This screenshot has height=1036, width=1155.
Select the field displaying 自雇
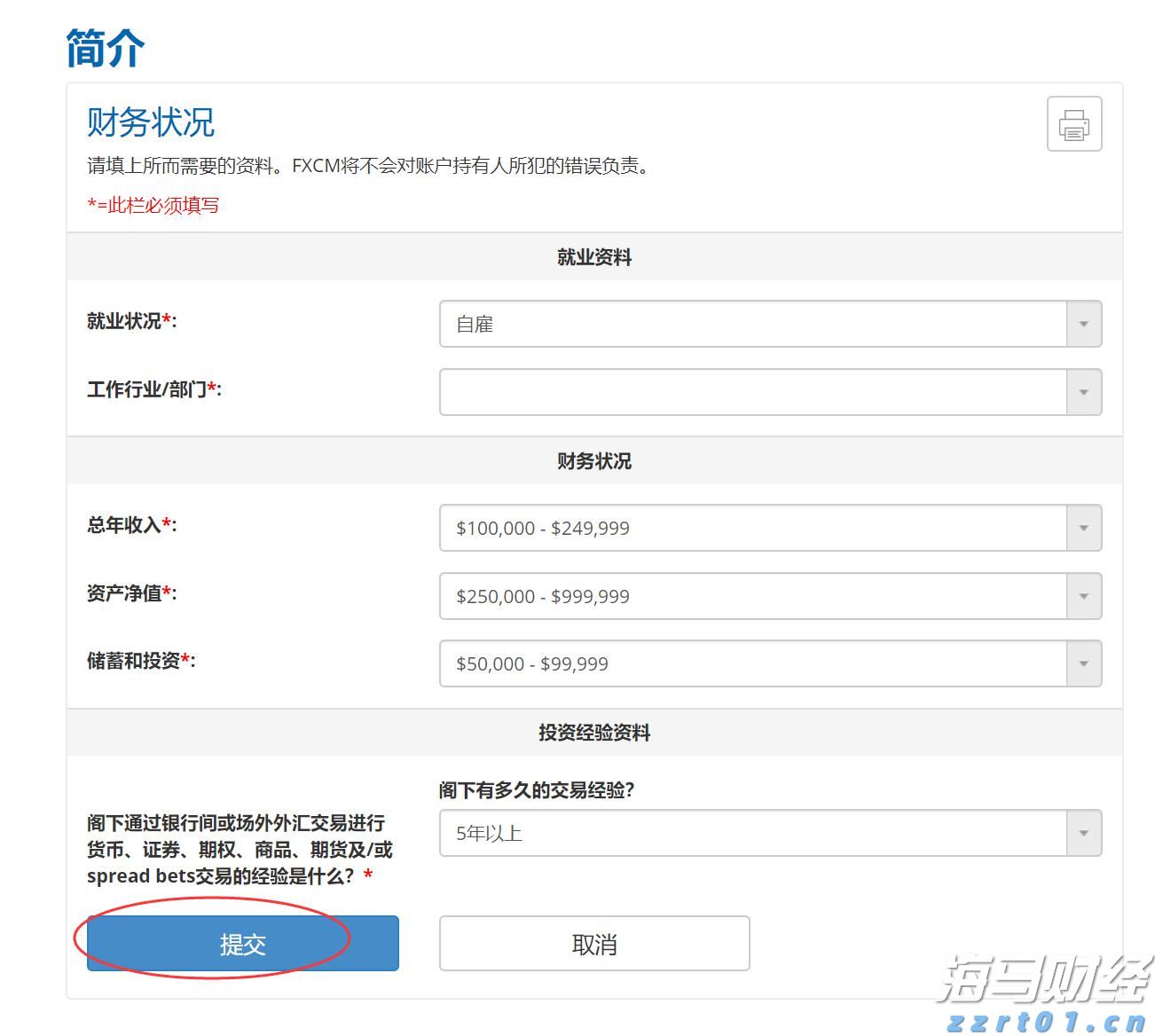[x=754, y=324]
